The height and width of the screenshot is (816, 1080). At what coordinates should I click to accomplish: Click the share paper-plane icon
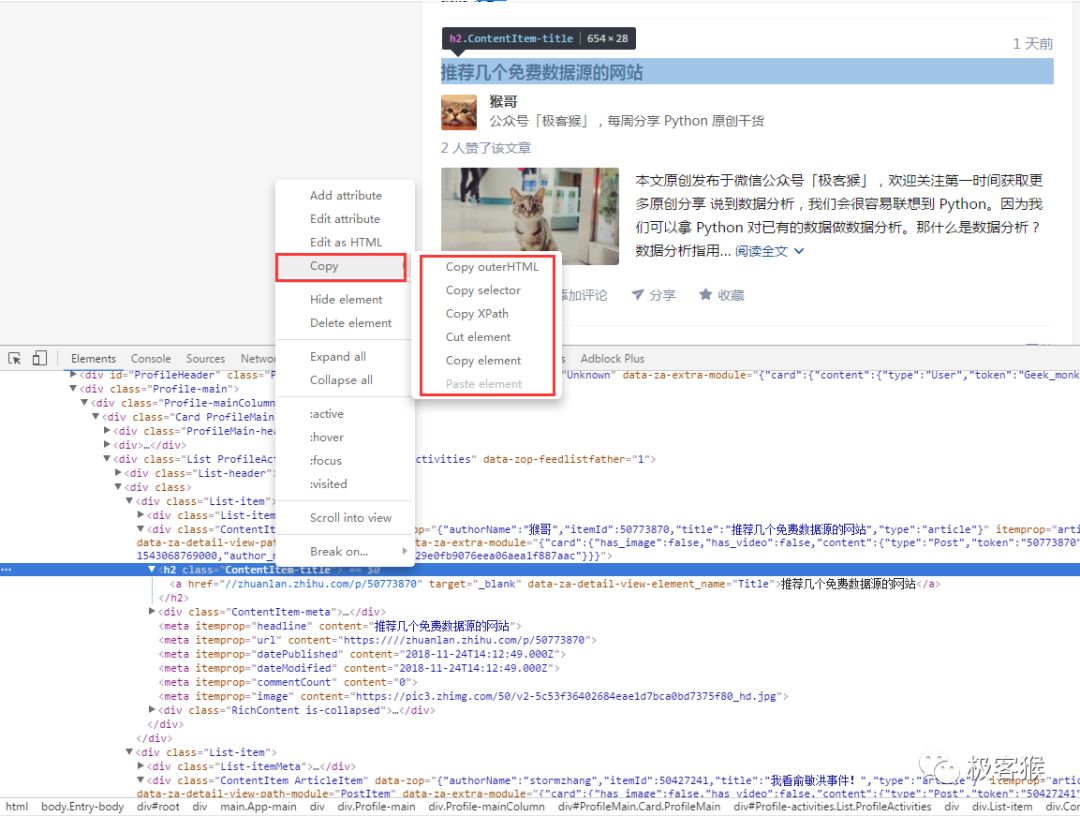(638, 295)
